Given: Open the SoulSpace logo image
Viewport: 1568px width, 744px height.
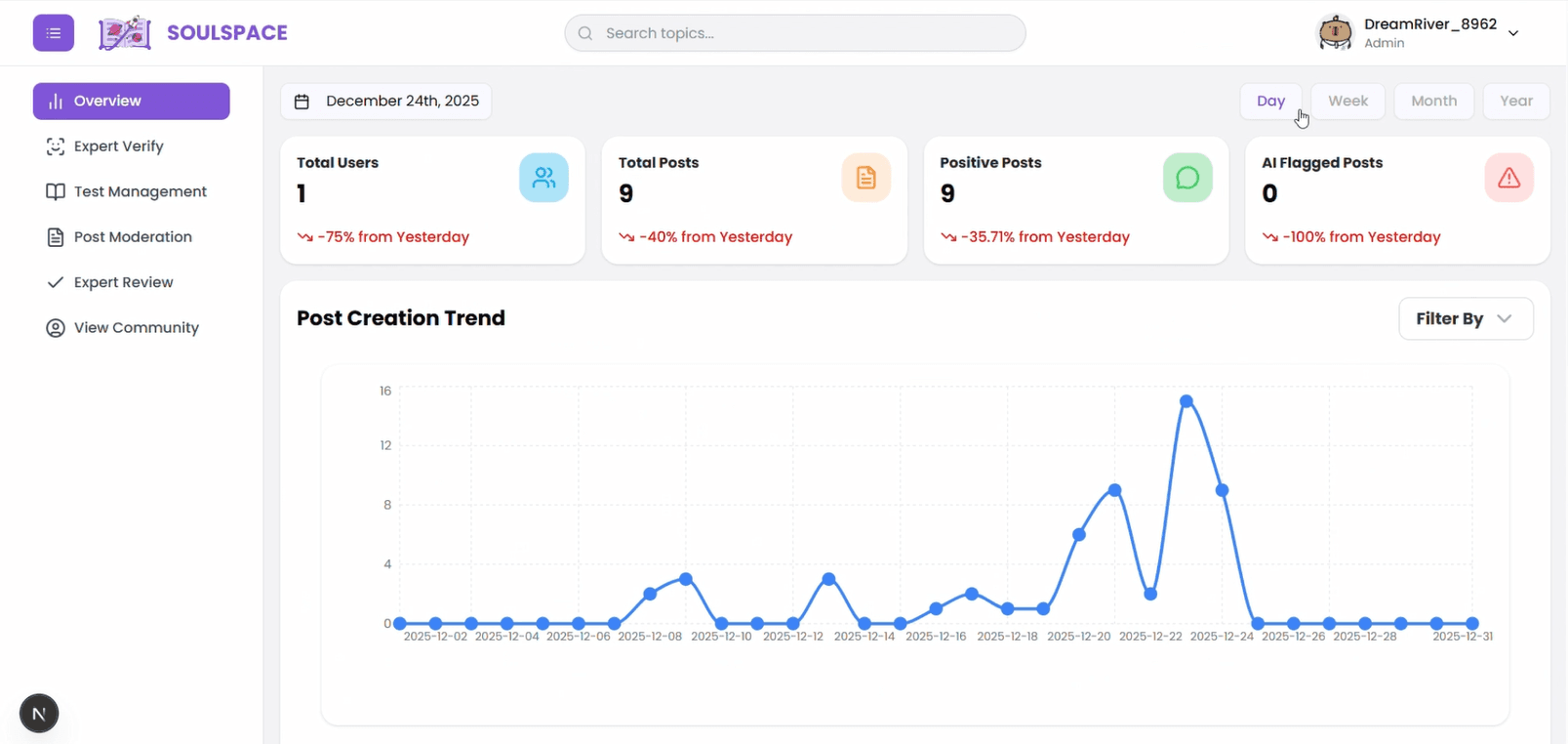Looking at the screenshot, I should coord(125,33).
